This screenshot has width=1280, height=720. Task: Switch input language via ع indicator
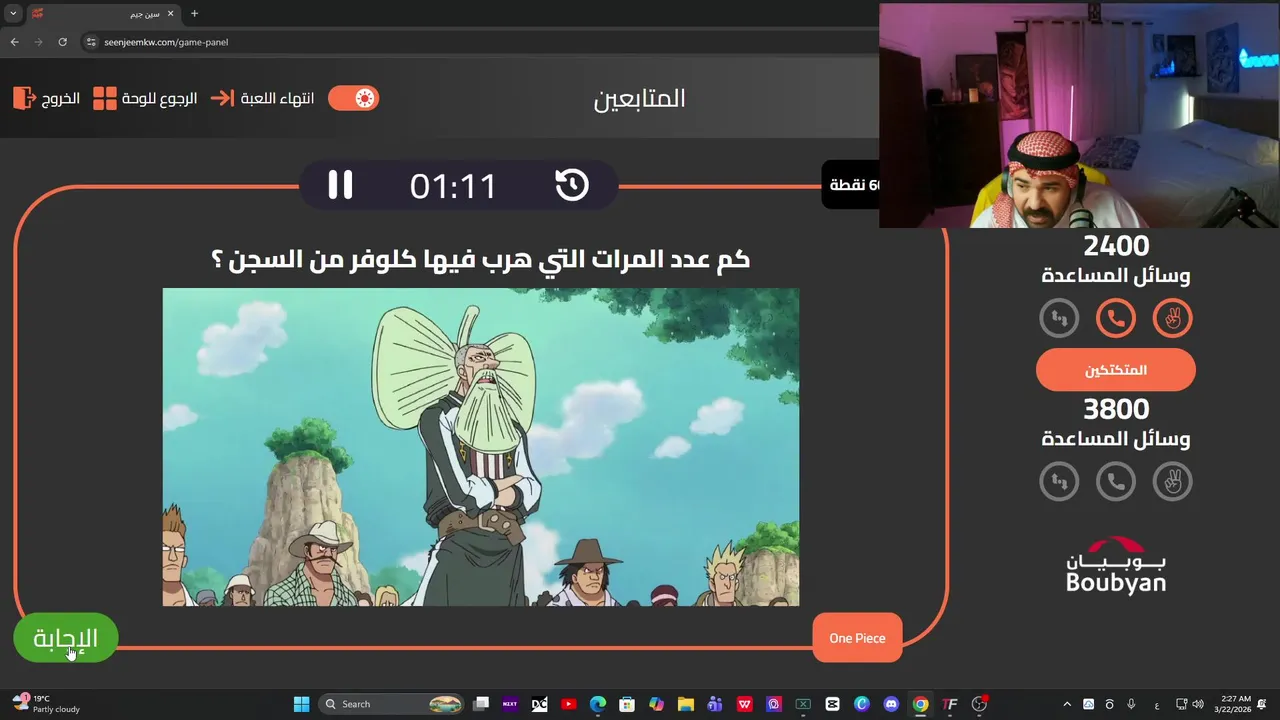[x=1157, y=704]
